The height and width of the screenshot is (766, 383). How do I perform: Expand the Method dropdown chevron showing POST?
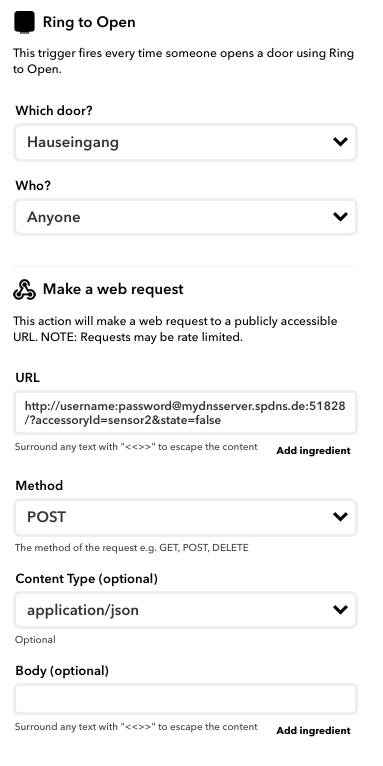click(x=340, y=516)
